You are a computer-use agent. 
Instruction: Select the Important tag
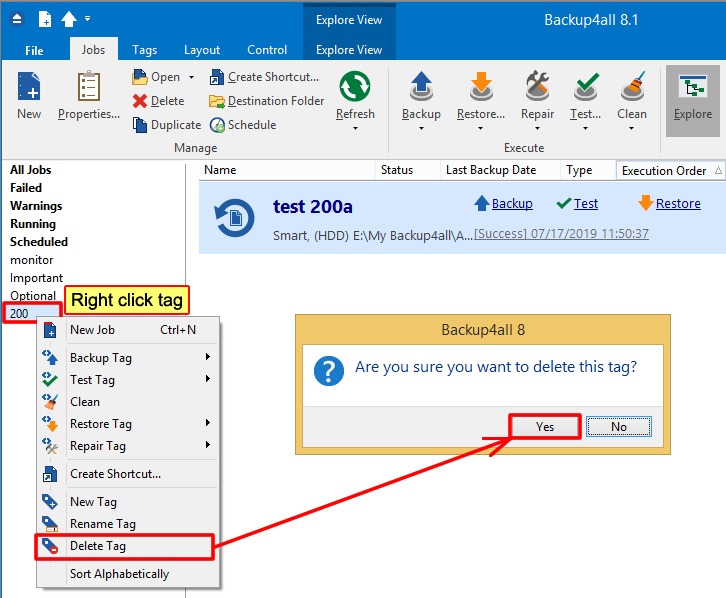coord(36,278)
